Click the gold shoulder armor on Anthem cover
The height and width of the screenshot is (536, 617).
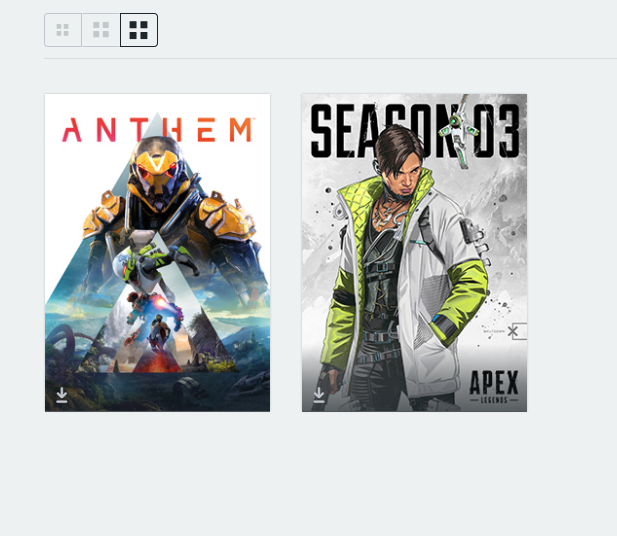(x=226, y=216)
